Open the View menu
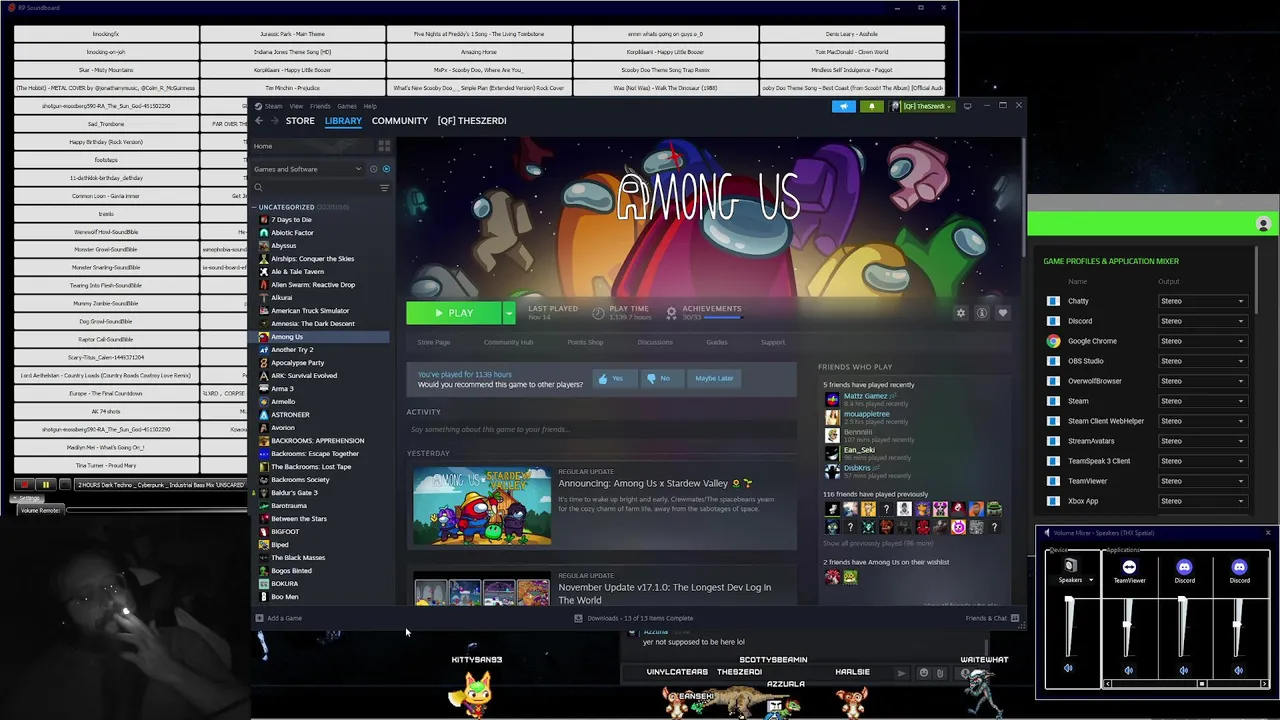1280x720 pixels. pyautogui.click(x=296, y=106)
